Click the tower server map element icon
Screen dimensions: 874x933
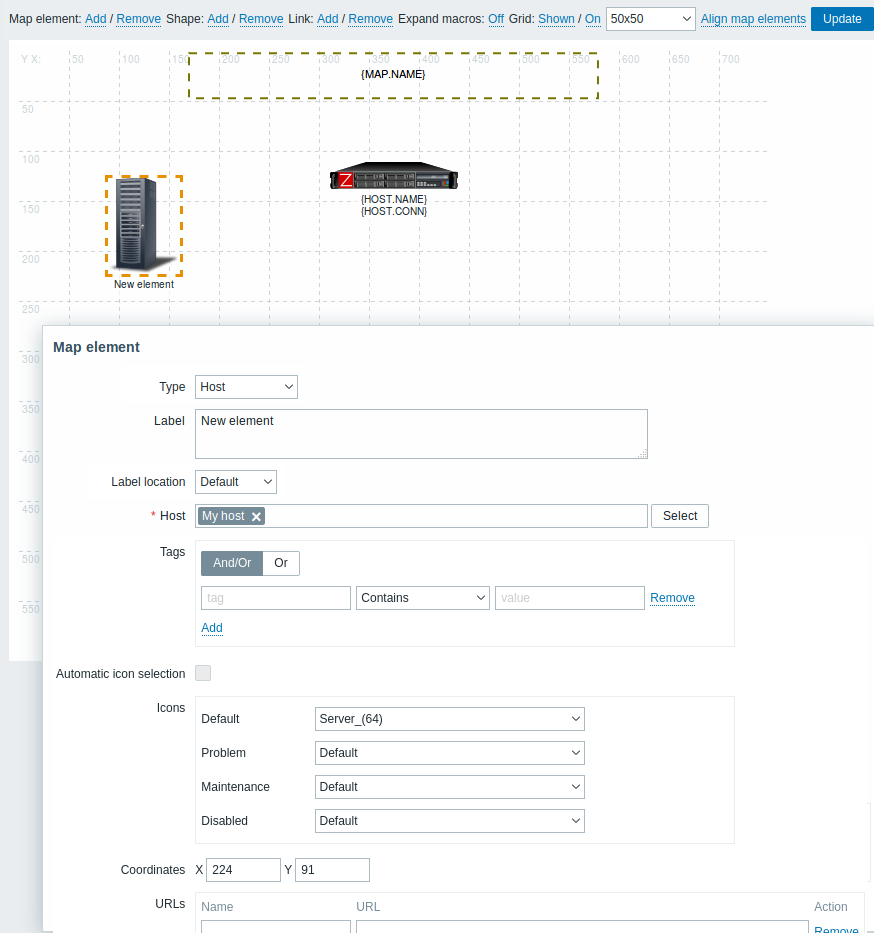143,225
